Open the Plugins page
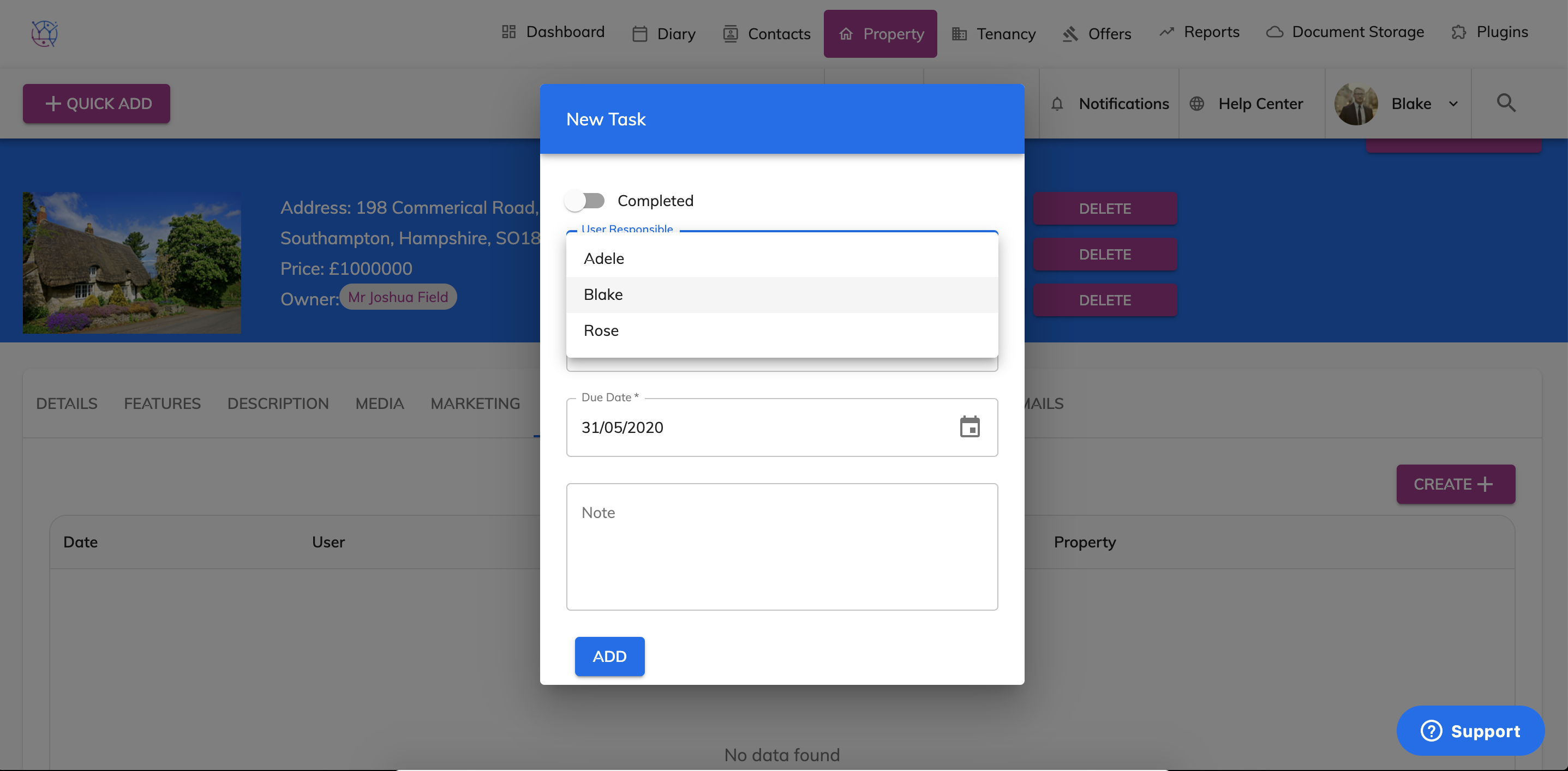This screenshot has width=1568, height=771. point(1489,32)
